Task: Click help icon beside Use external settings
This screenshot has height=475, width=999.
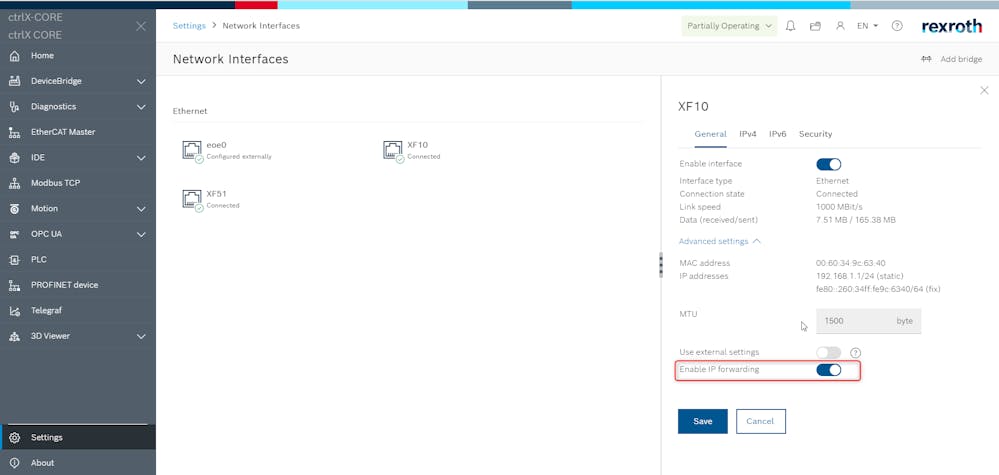Action: pyautogui.click(x=855, y=352)
